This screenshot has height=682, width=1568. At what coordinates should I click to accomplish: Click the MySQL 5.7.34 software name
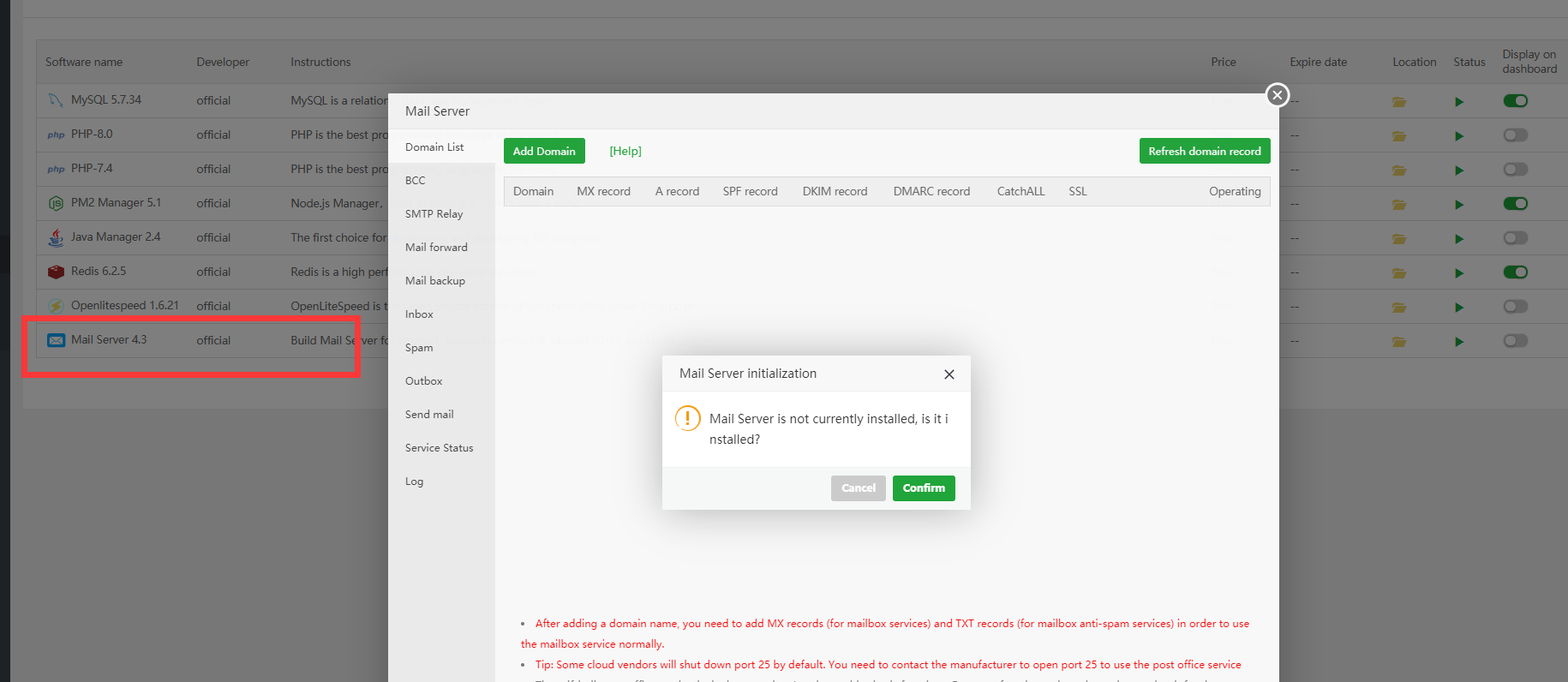[x=106, y=99]
